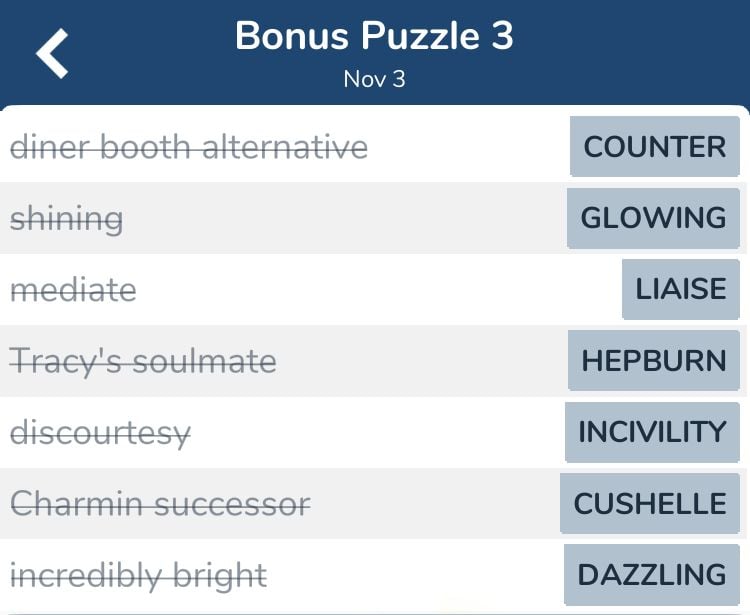Choose the HEPBURN answer tile

coord(653,360)
